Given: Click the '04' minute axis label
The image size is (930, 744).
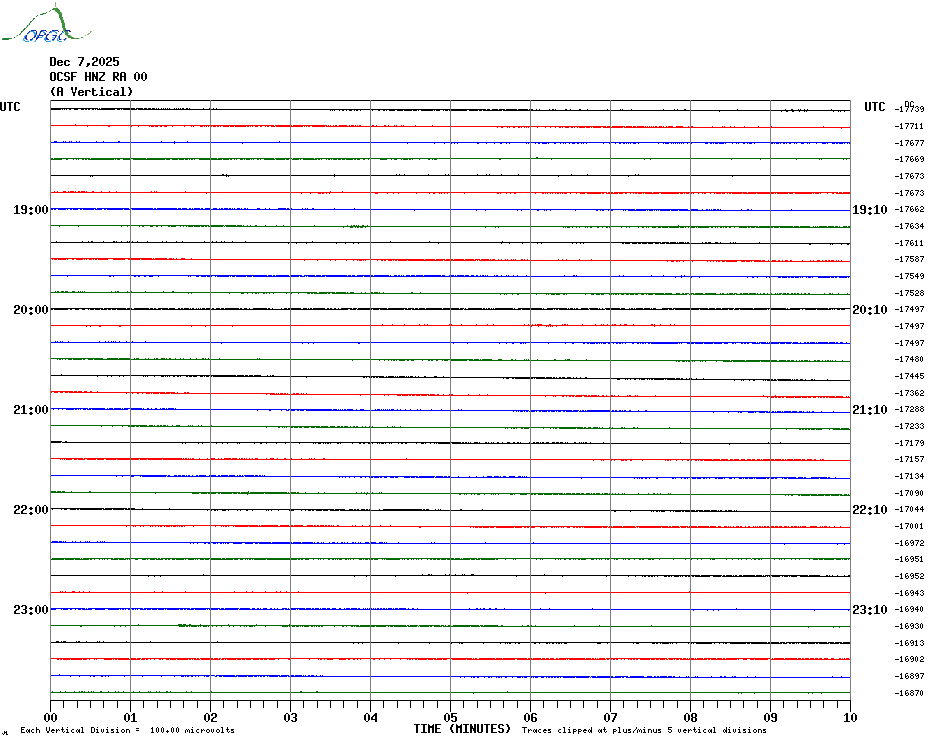Looking at the screenshot, I should point(371,717).
